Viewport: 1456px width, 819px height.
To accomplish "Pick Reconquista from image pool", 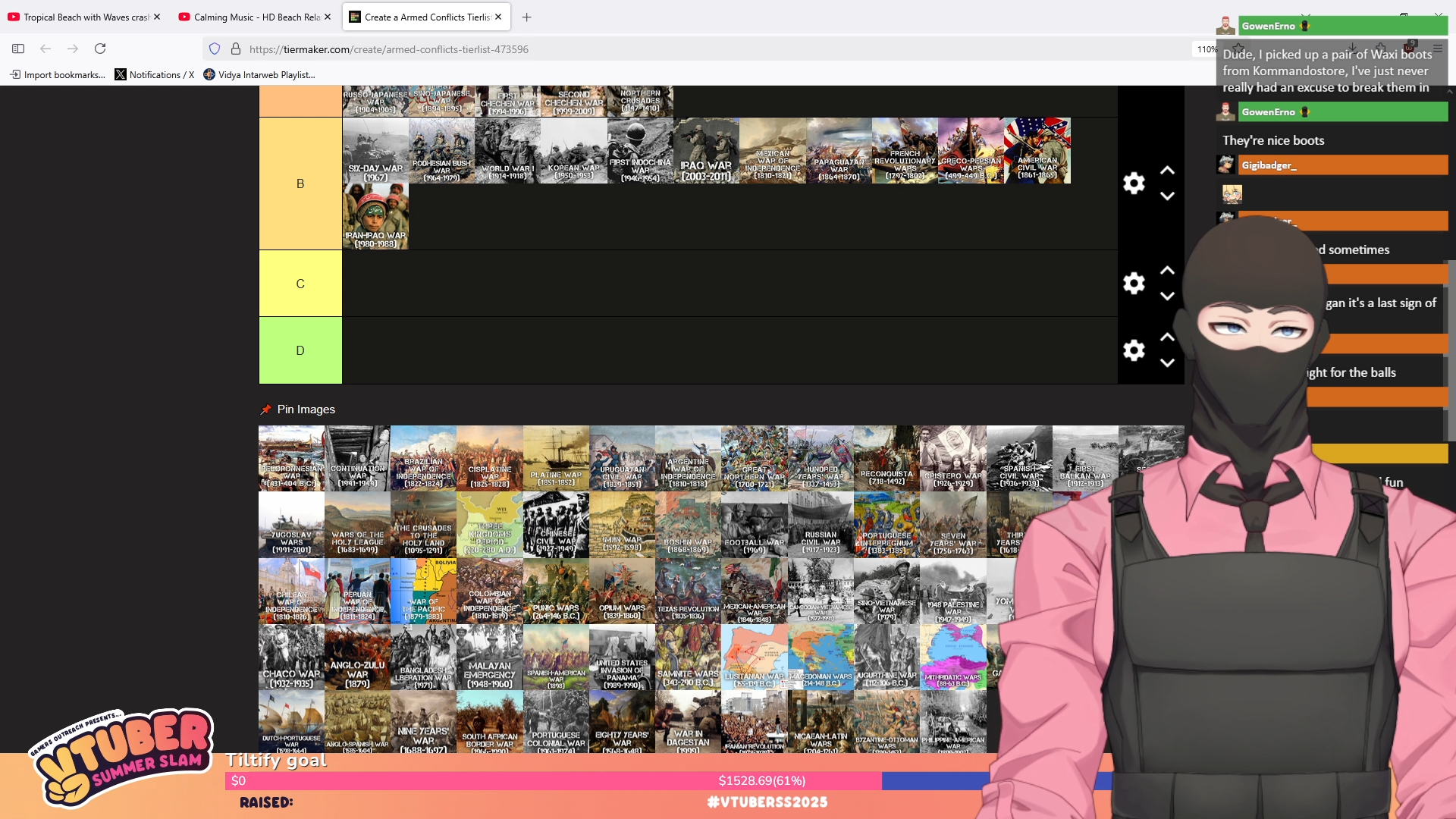I will coord(886,458).
